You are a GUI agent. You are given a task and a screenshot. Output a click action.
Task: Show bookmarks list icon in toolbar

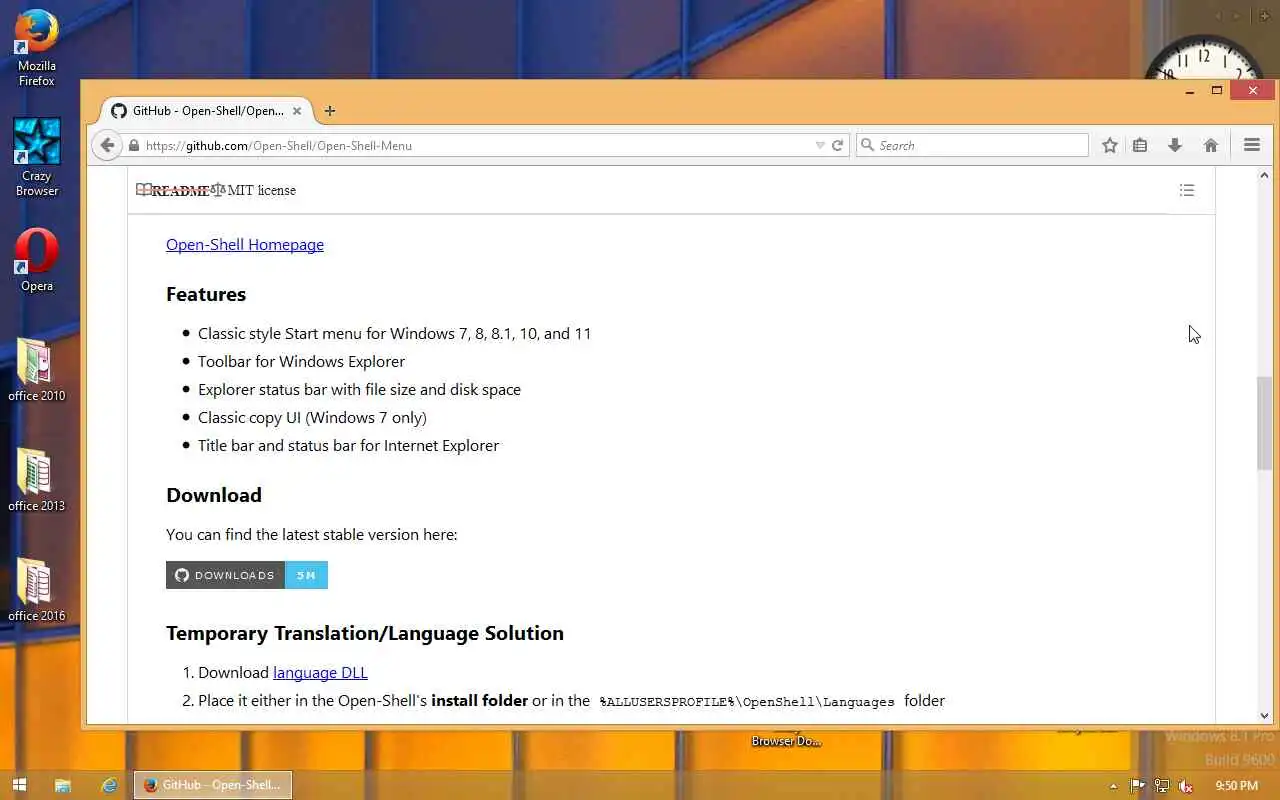[x=1140, y=145]
